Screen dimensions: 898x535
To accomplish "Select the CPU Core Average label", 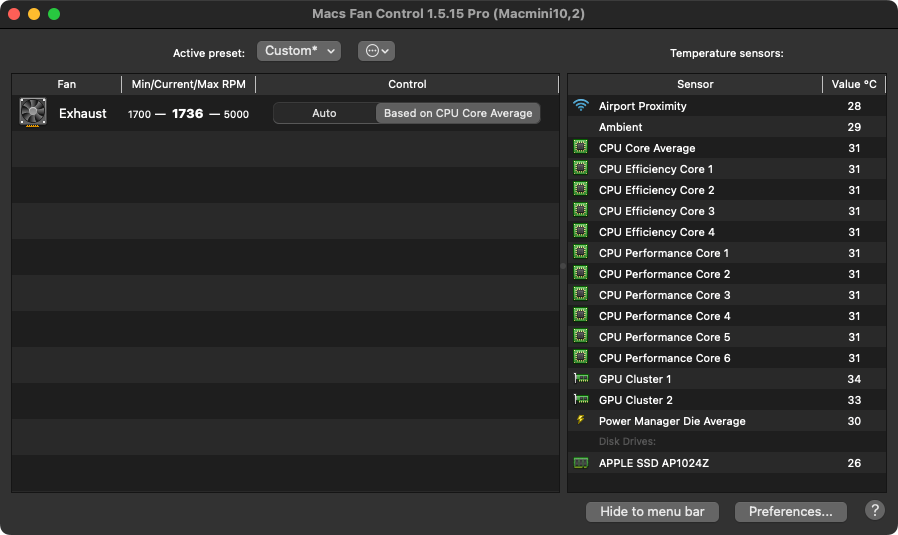I will (647, 148).
